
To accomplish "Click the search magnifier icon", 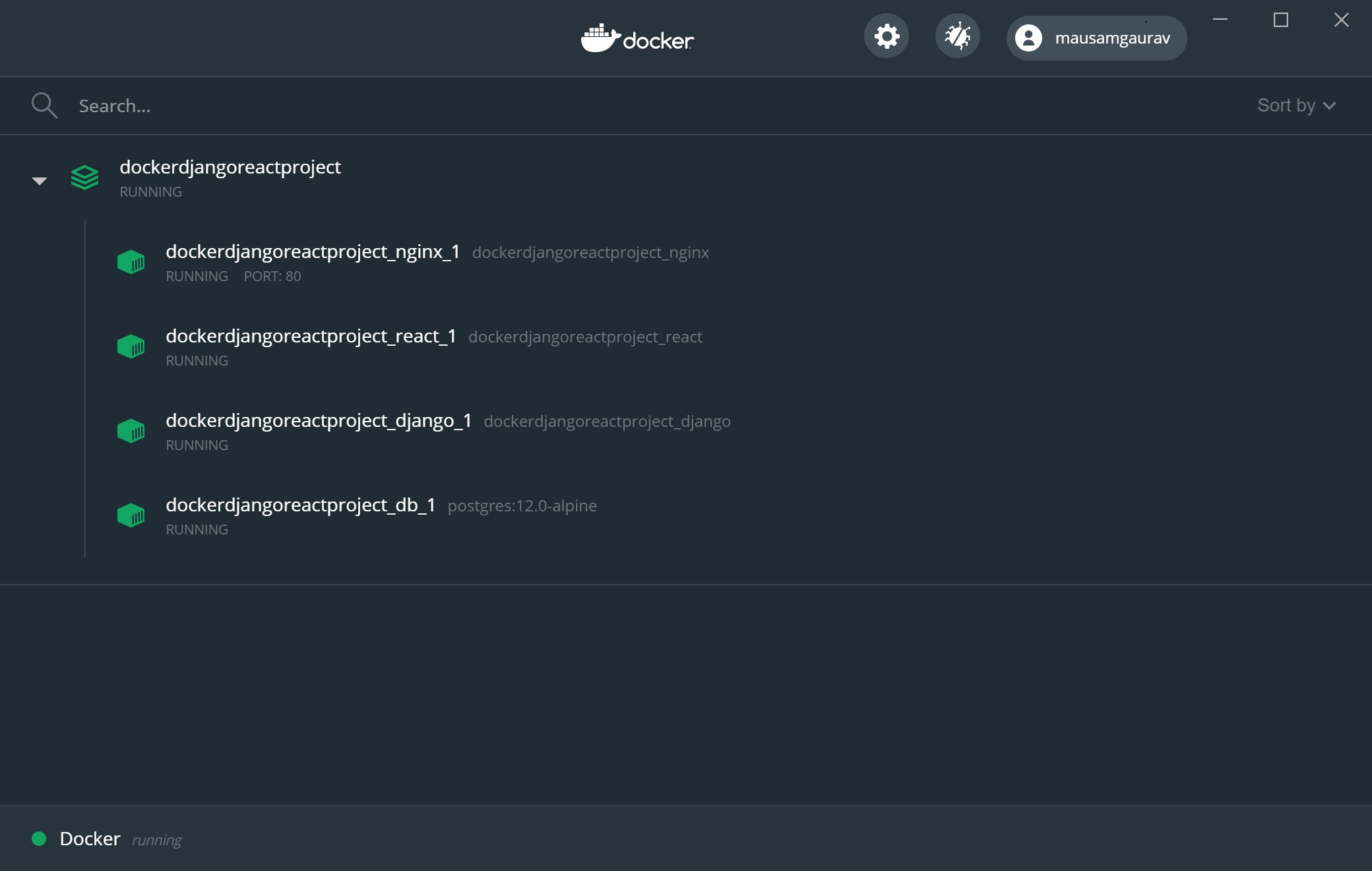I will tap(44, 106).
